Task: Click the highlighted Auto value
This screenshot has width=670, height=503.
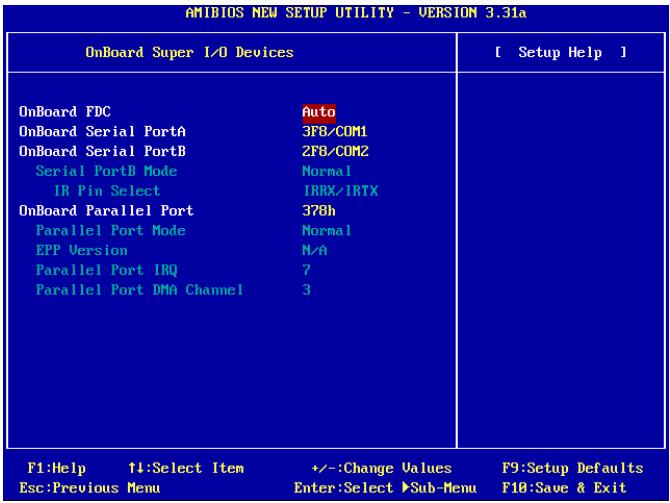Action: pyautogui.click(x=319, y=112)
